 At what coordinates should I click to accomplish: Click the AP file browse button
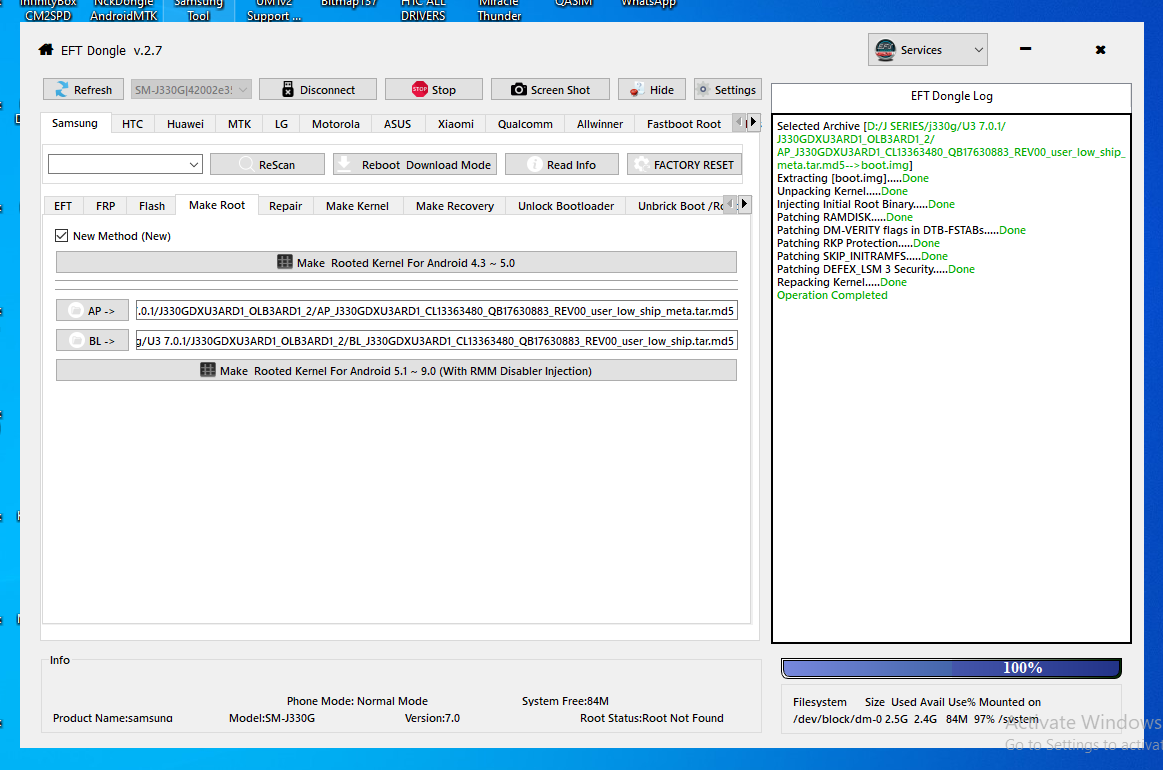point(93,310)
